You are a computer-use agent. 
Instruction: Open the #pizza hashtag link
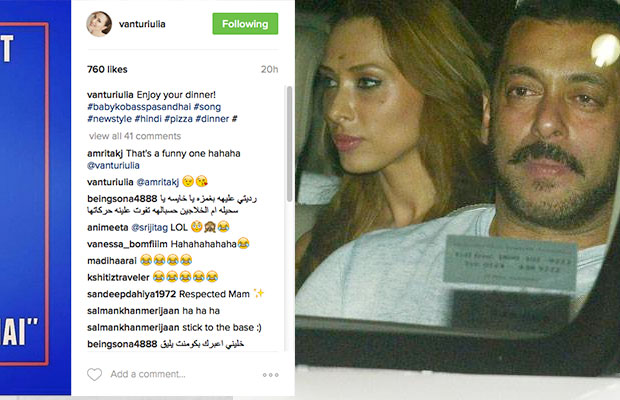[x=178, y=119]
